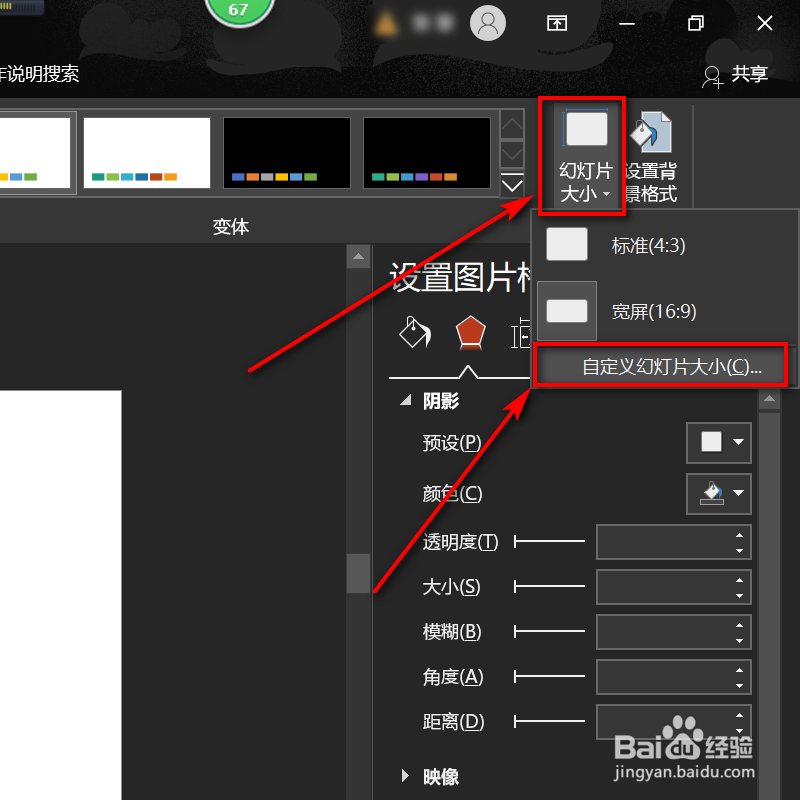The image size is (800, 800).
Task: Open the 颜色(C) shadow color dropdown
Action: (718, 493)
